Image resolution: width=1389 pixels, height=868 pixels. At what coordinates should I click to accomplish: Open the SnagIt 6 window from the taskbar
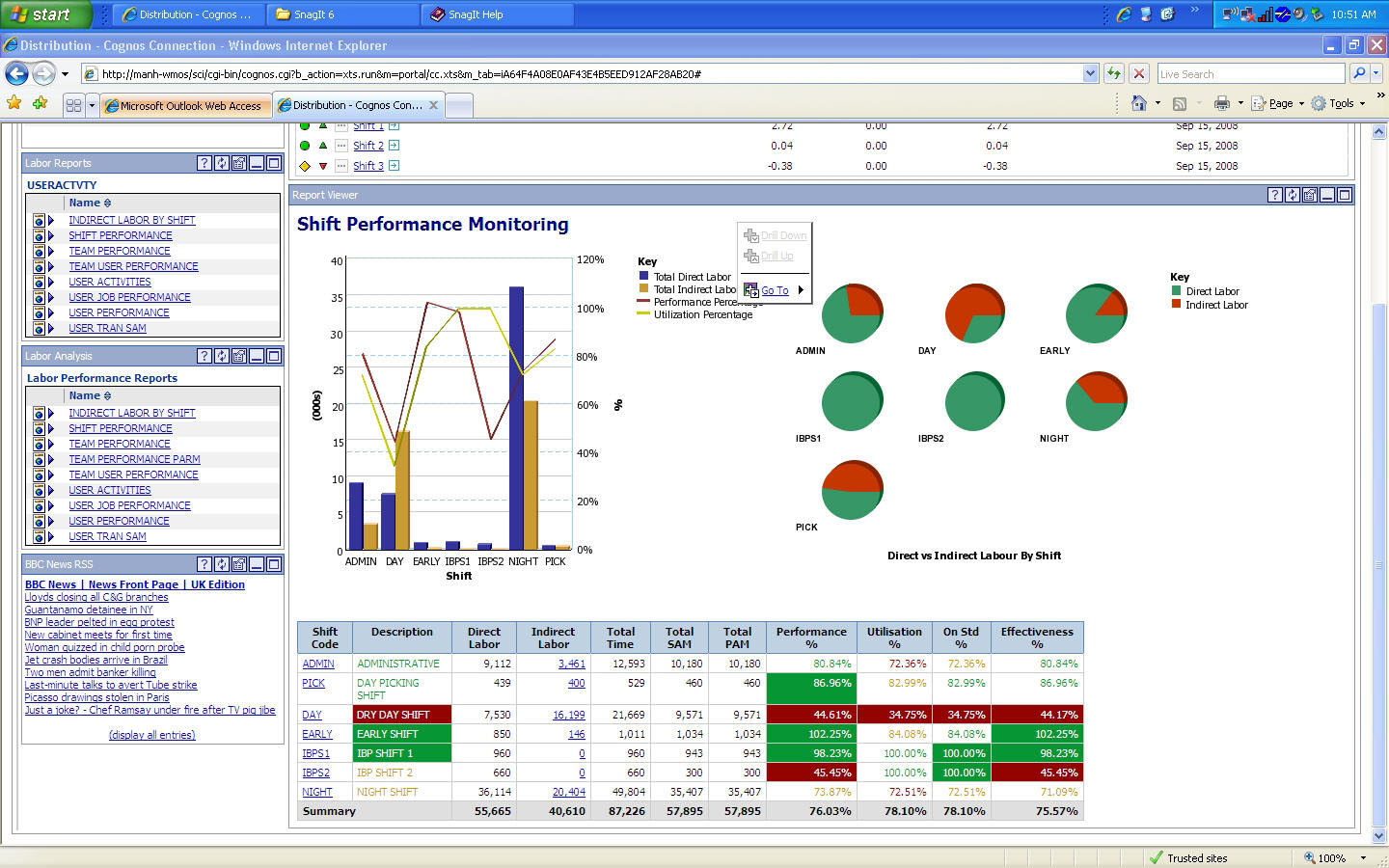coord(341,14)
